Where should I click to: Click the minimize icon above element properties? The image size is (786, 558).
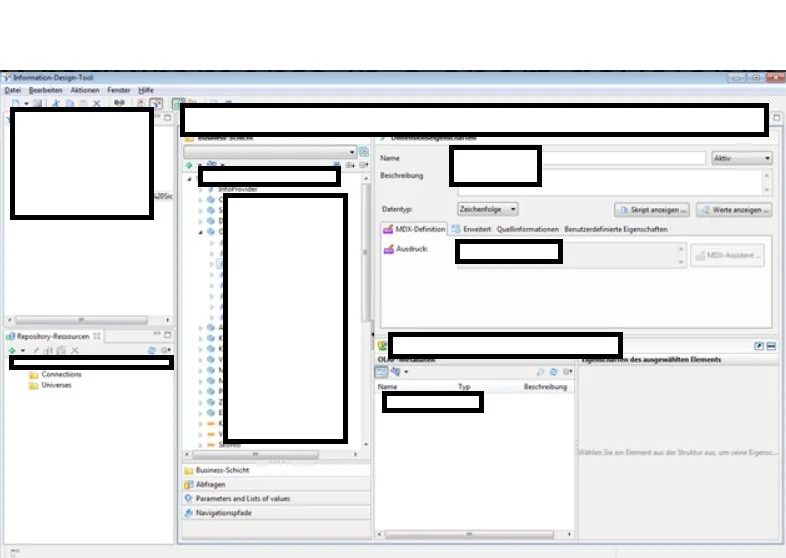[771, 346]
